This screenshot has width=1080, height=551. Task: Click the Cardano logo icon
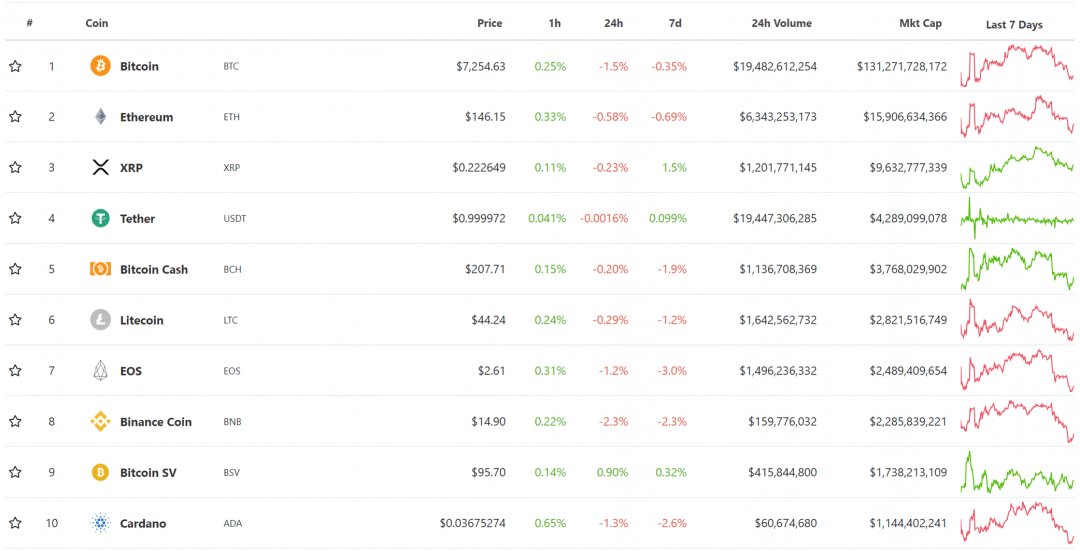coord(101,523)
